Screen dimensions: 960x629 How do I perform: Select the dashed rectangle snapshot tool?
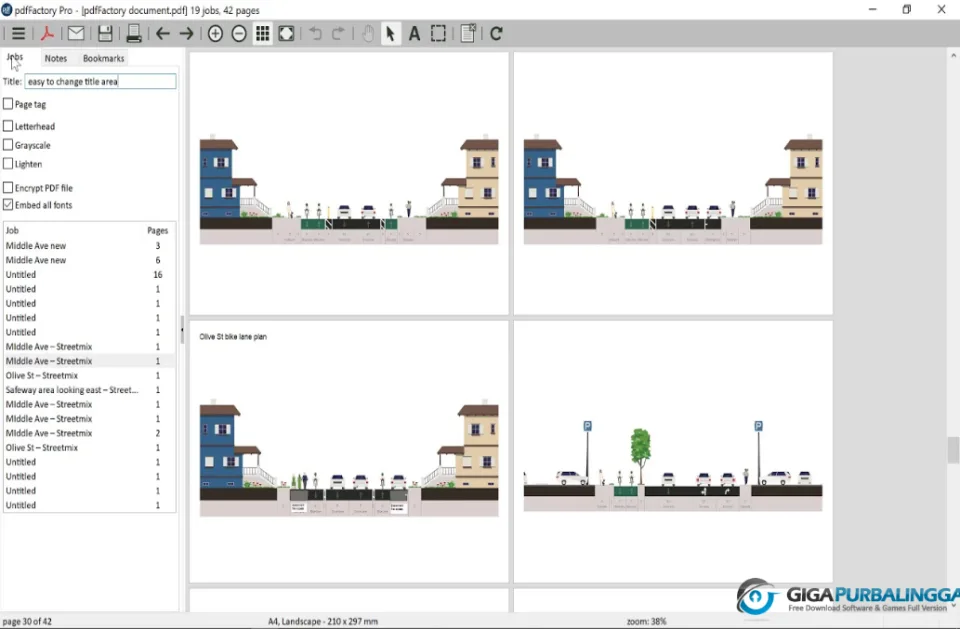438,34
